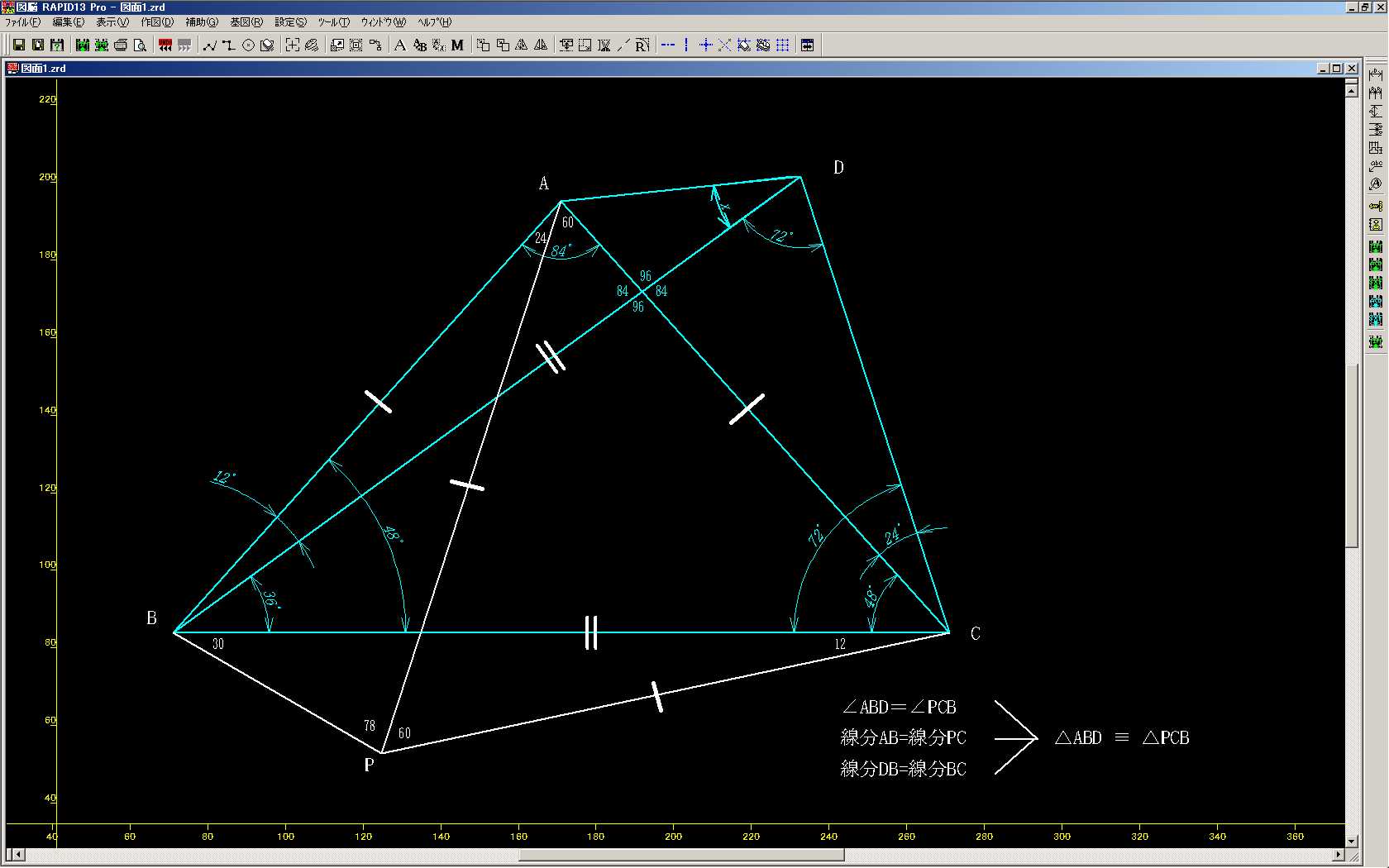Click the horizontal dimension icon in right sidebar
1389x868 pixels.
pos(1376,74)
